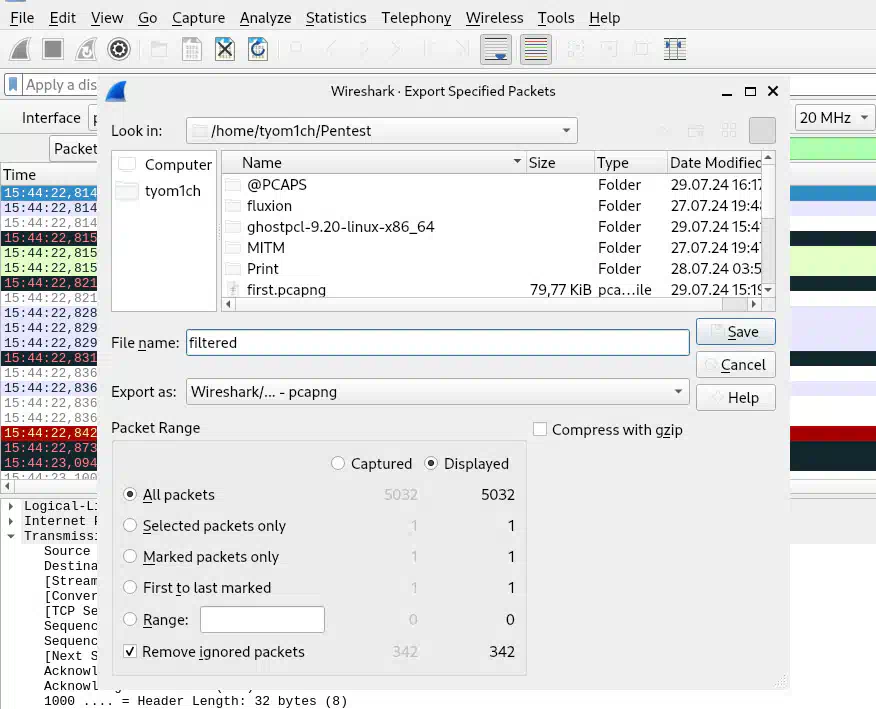Sort files by the Type column
The width and height of the screenshot is (876, 709).
tap(630, 163)
